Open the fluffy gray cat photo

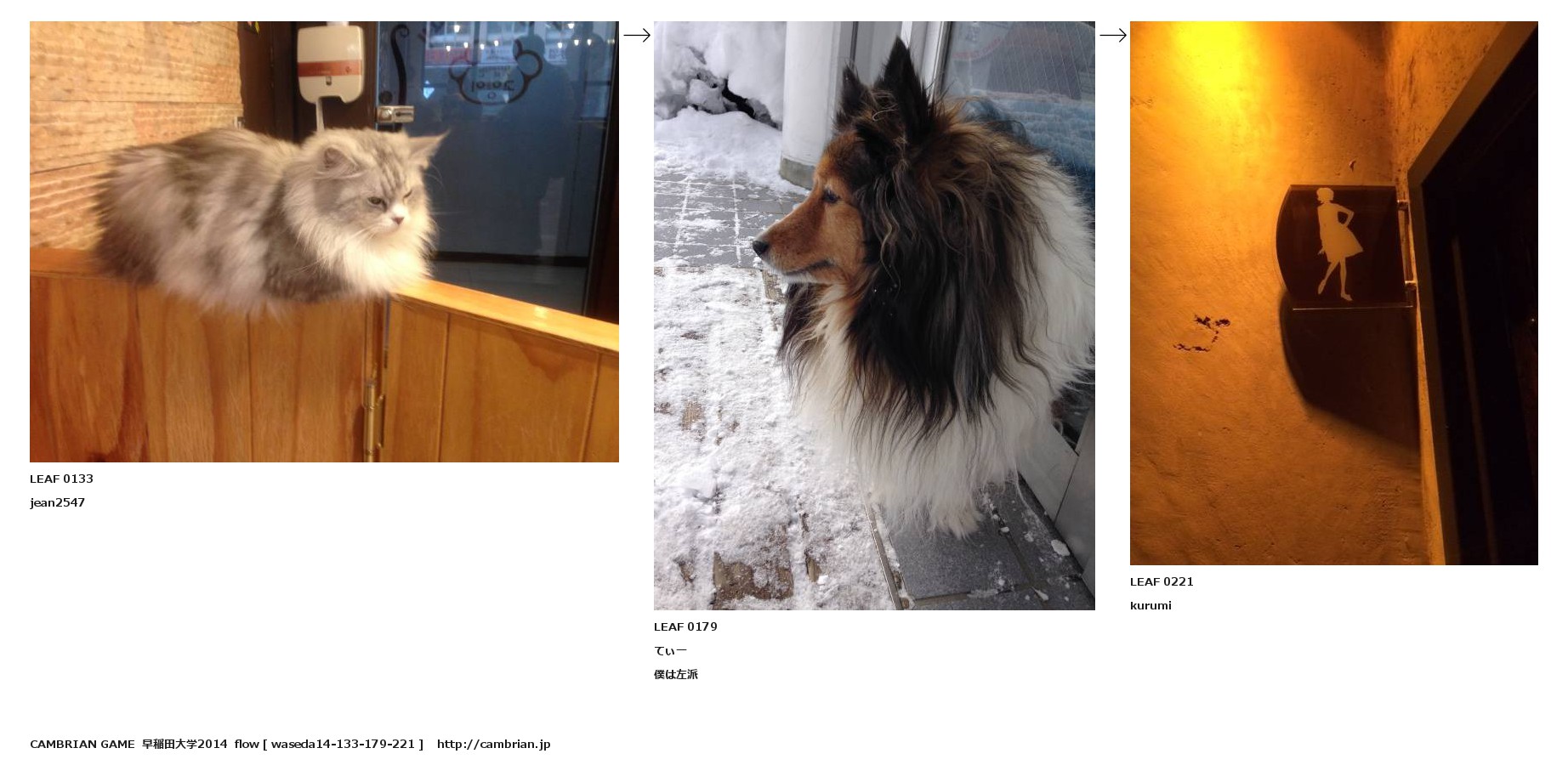(324, 241)
